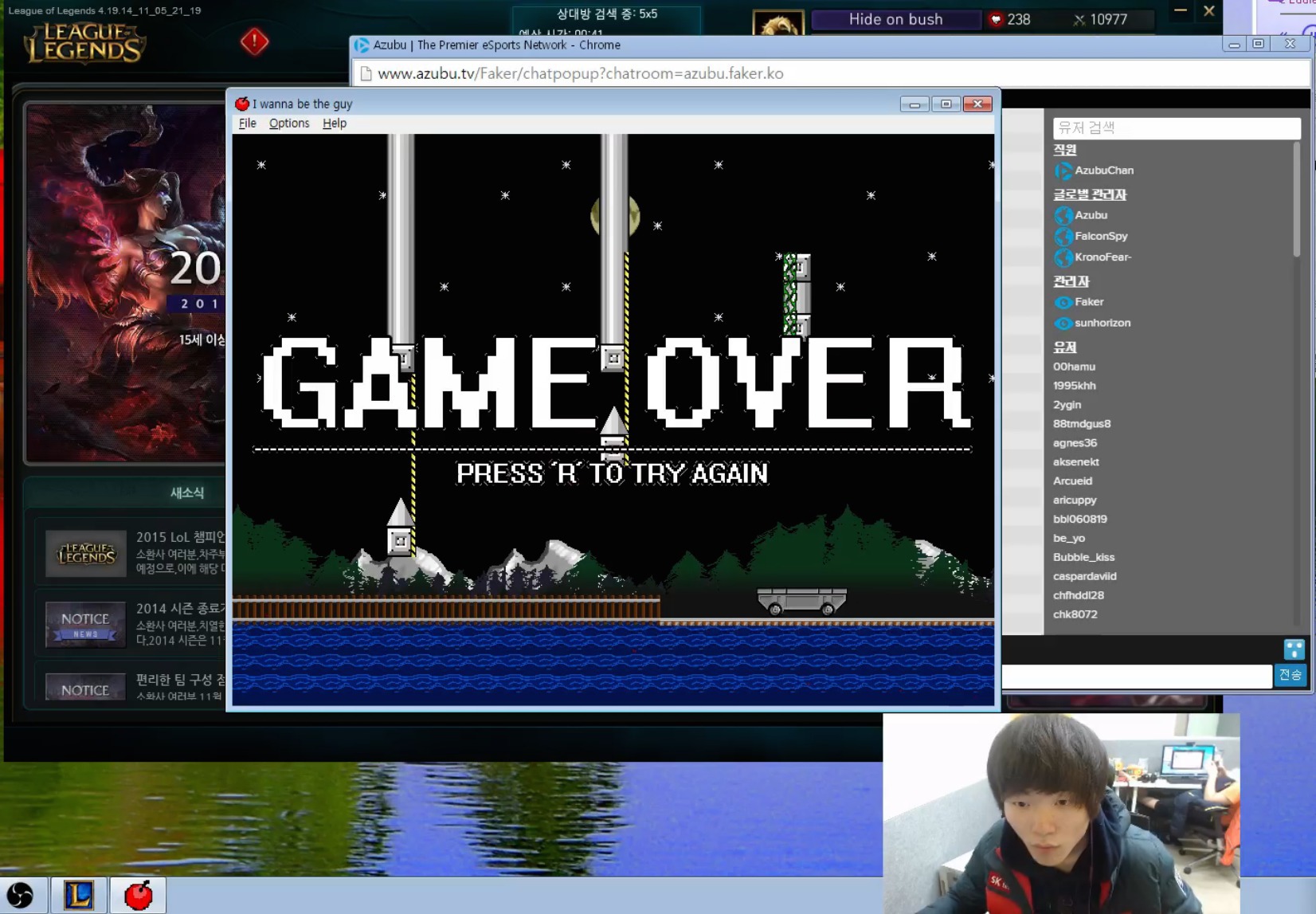Switch to League of Legends in the taskbar
Screen dimensions: 1316x914
point(79,896)
